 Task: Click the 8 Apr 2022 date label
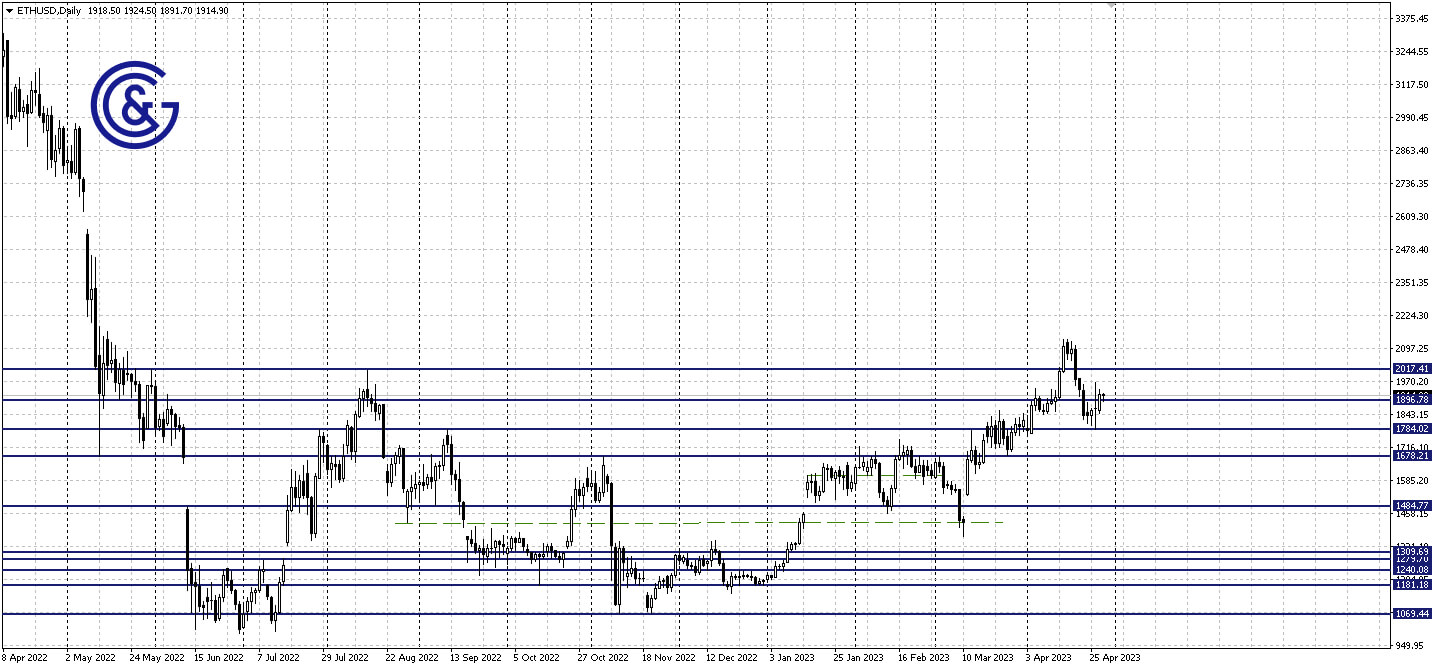(25, 658)
